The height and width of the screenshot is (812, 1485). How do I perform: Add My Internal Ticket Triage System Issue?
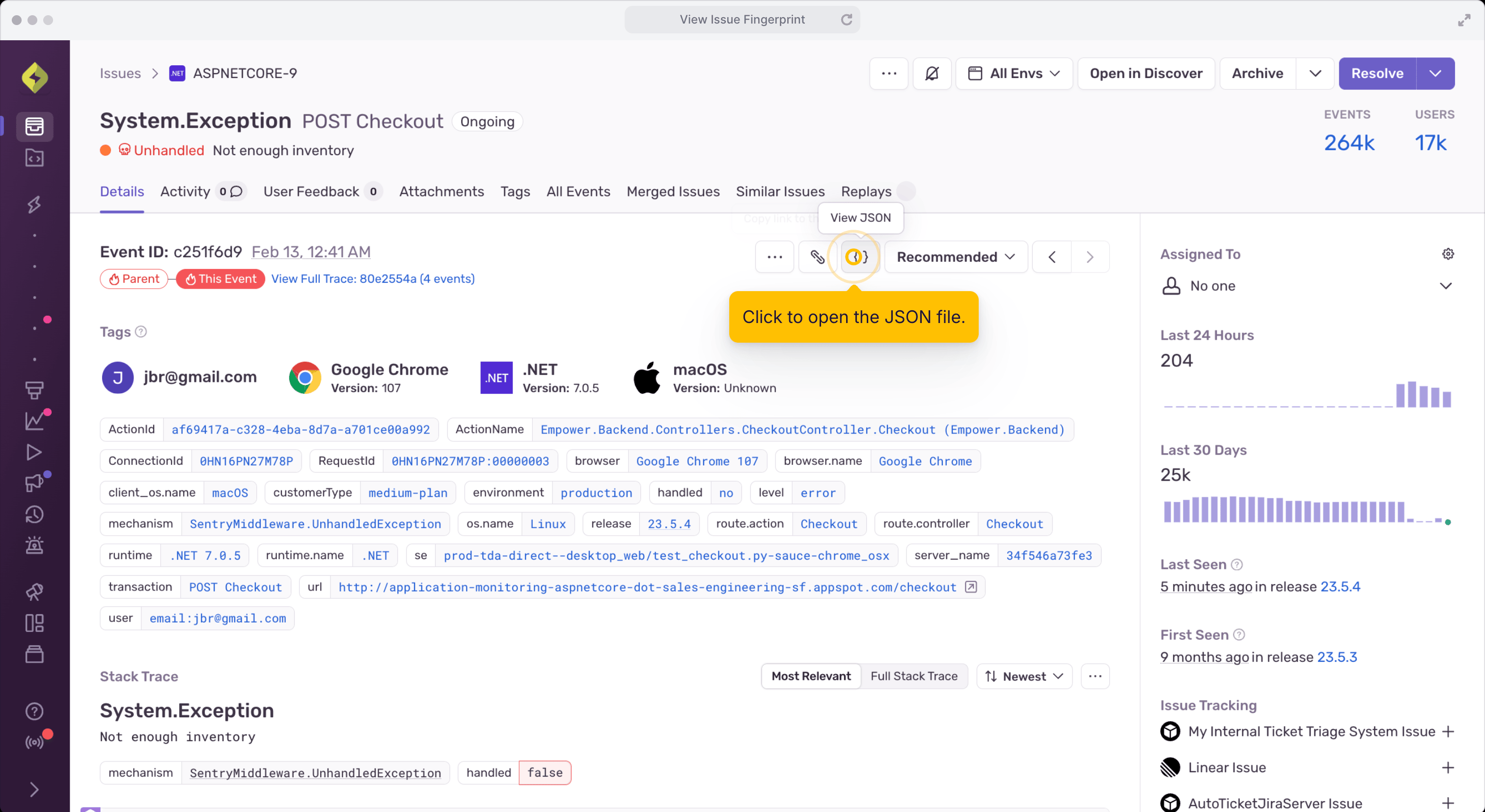(x=1448, y=732)
